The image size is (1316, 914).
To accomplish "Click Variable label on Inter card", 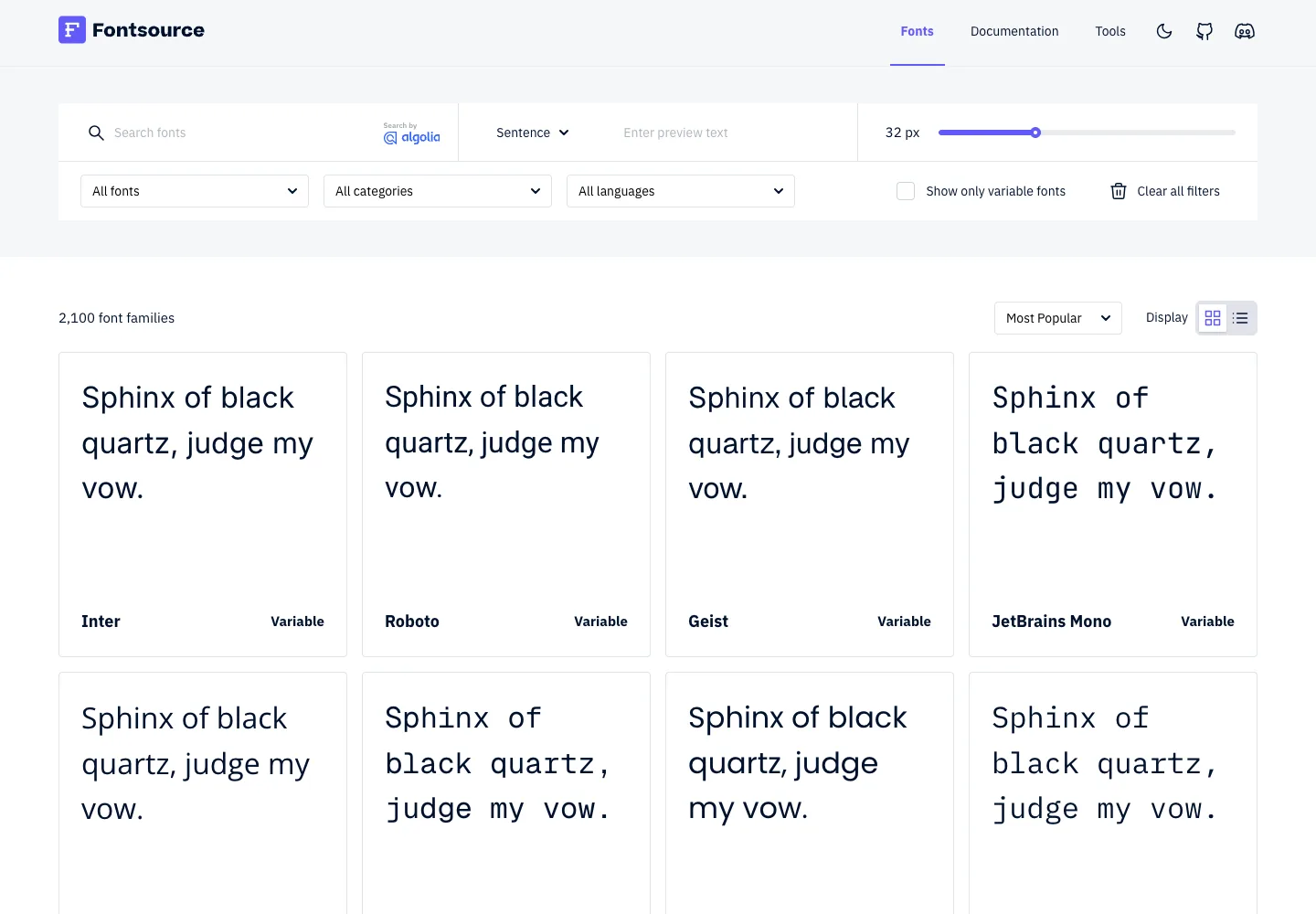I will [x=297, y=622].
